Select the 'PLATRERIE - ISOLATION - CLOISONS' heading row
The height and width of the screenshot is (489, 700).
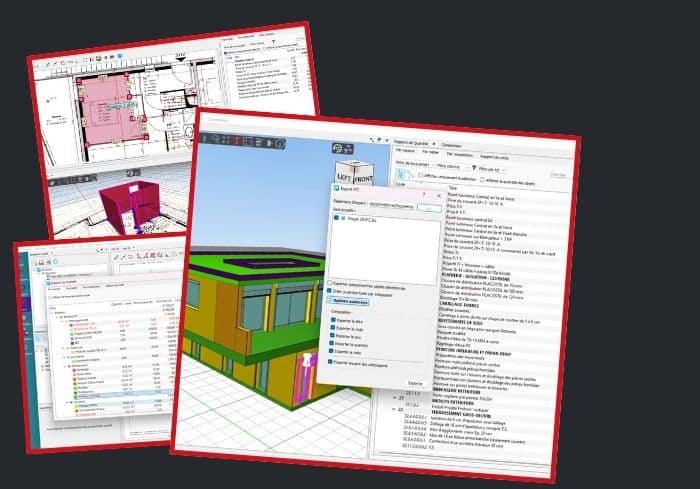click(x=476, y=277)
